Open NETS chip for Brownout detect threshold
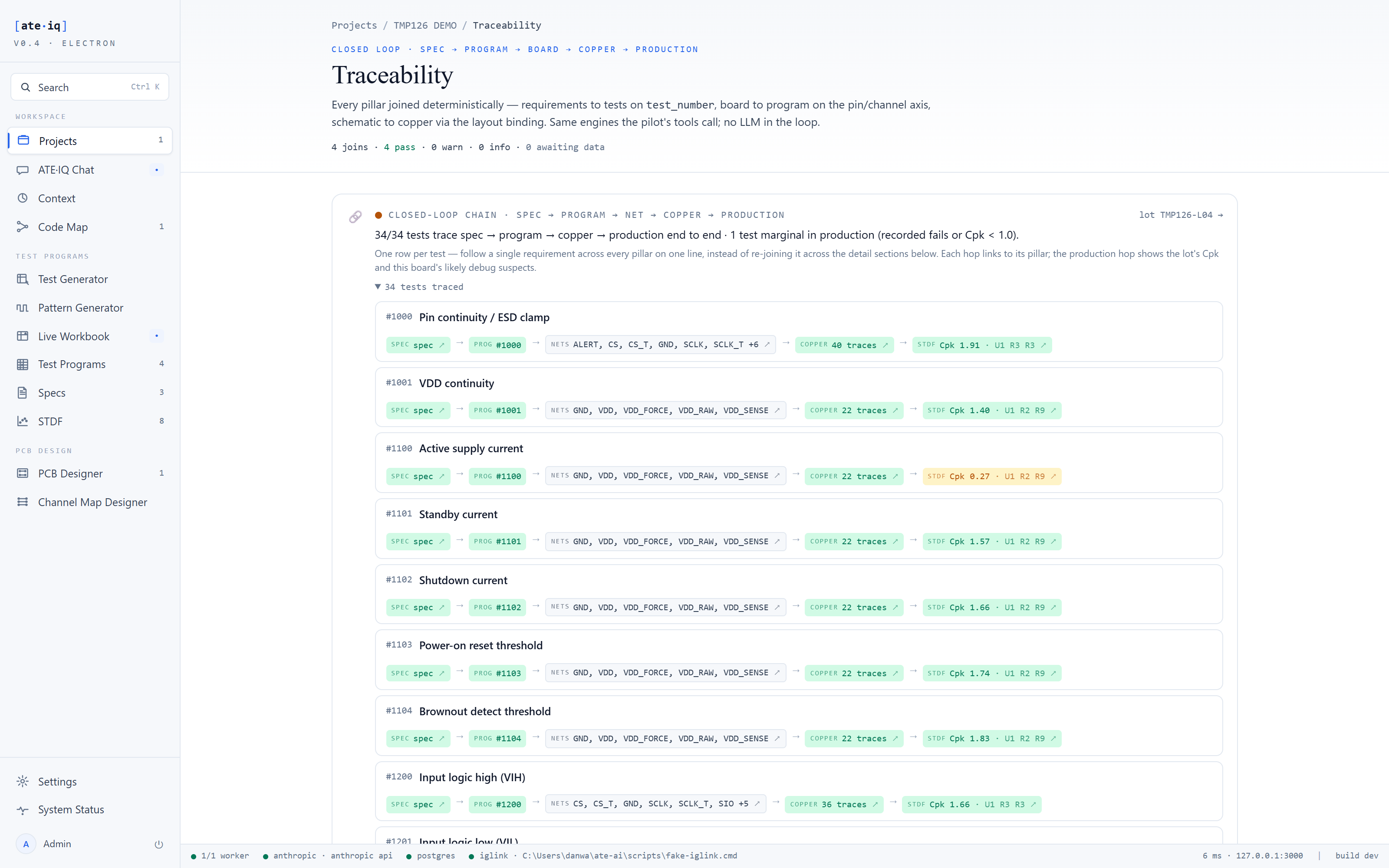1389x868 pixels. coord(665,738)
